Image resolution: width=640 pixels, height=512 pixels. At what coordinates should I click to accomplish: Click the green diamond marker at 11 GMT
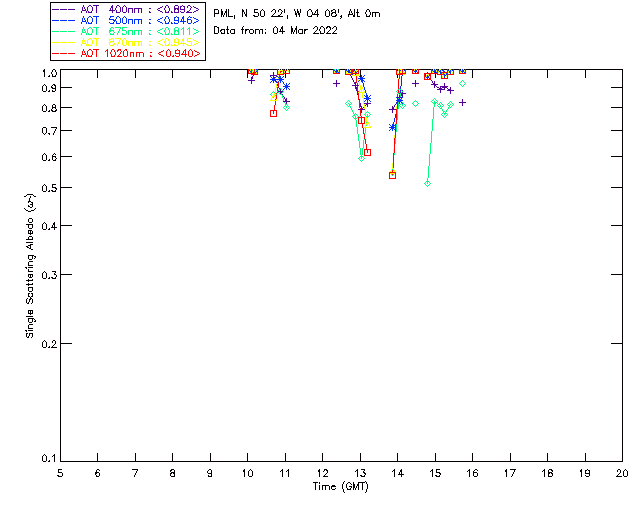click(x=287, y=107)
